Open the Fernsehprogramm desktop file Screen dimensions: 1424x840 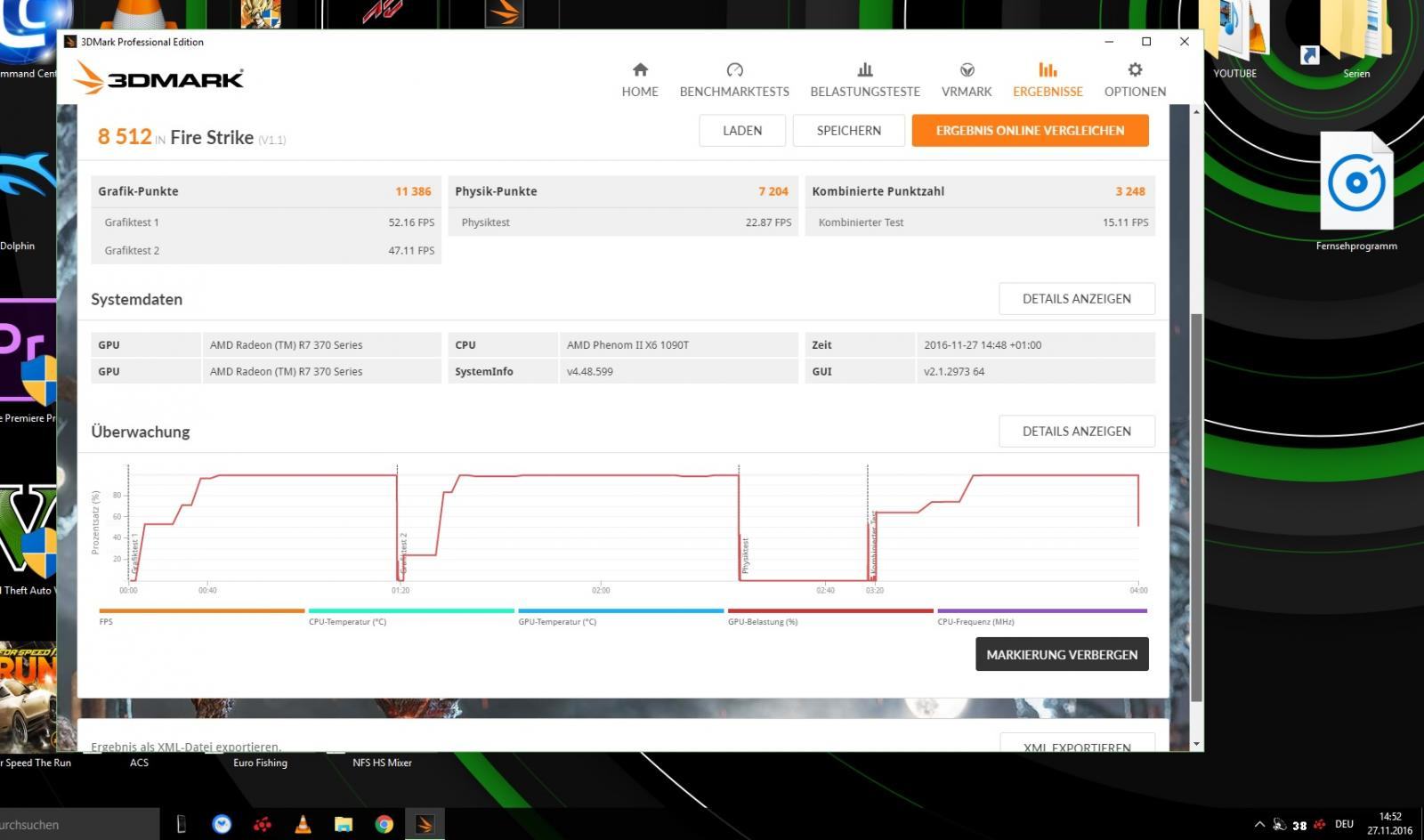click(x=1356, y=191)
